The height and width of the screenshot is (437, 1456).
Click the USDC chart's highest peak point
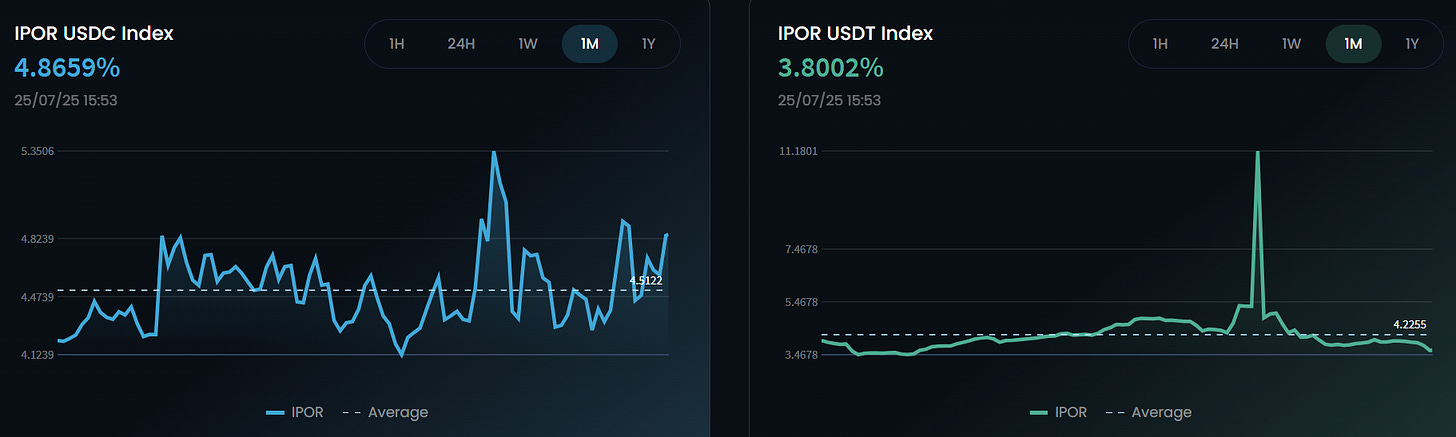click(x=493, y=152)
